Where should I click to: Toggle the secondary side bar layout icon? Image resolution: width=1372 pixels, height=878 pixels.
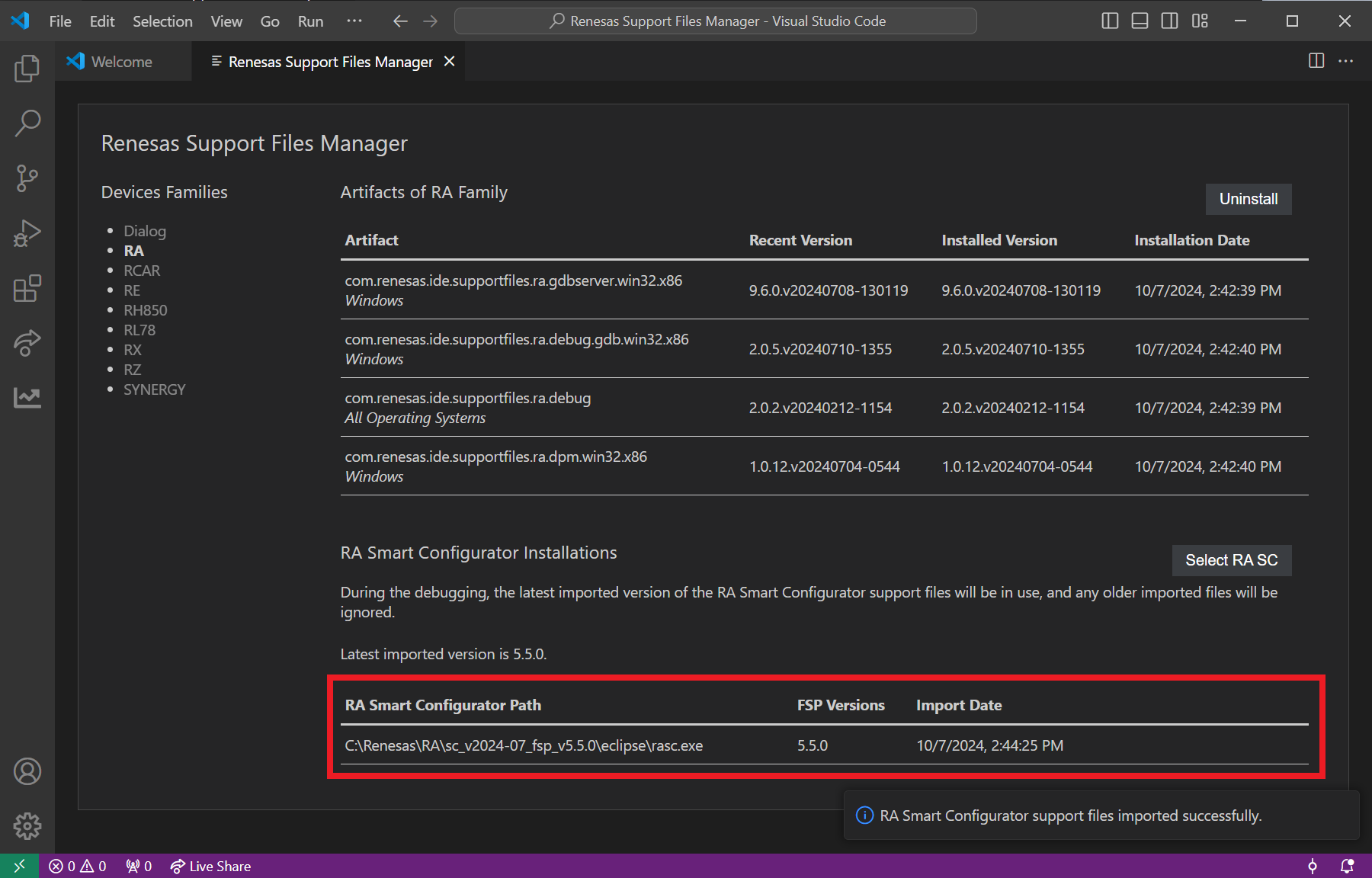1169,21
